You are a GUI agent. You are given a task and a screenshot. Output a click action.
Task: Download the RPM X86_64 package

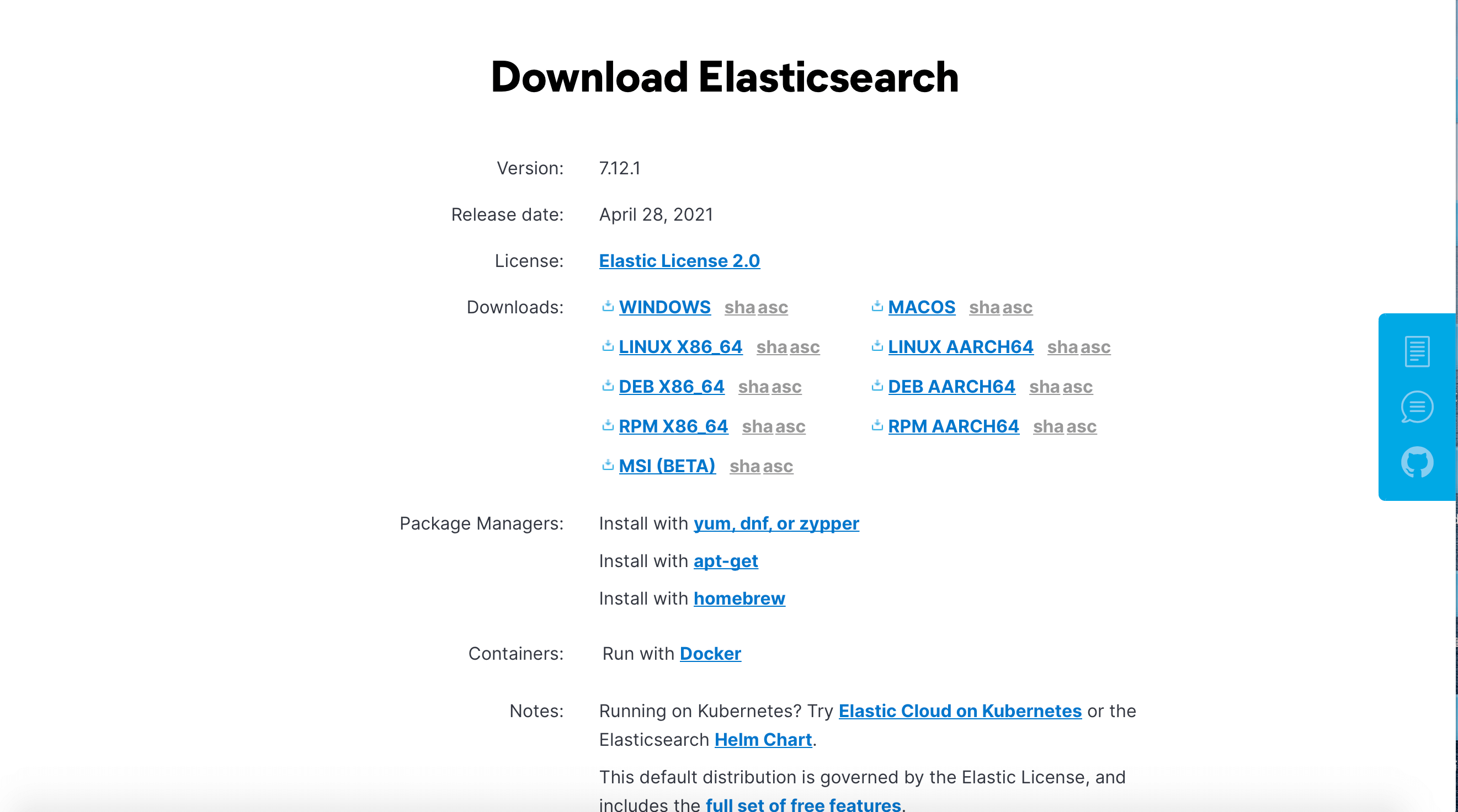pyautogui.click(x=673, y=426)
